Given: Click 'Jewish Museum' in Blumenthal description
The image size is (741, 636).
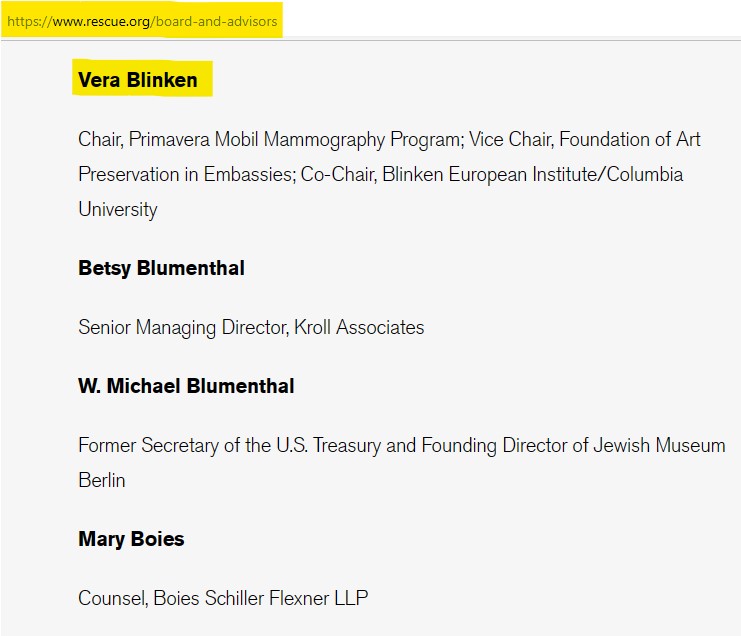Looking at the screenshot, I should [659, 445].
